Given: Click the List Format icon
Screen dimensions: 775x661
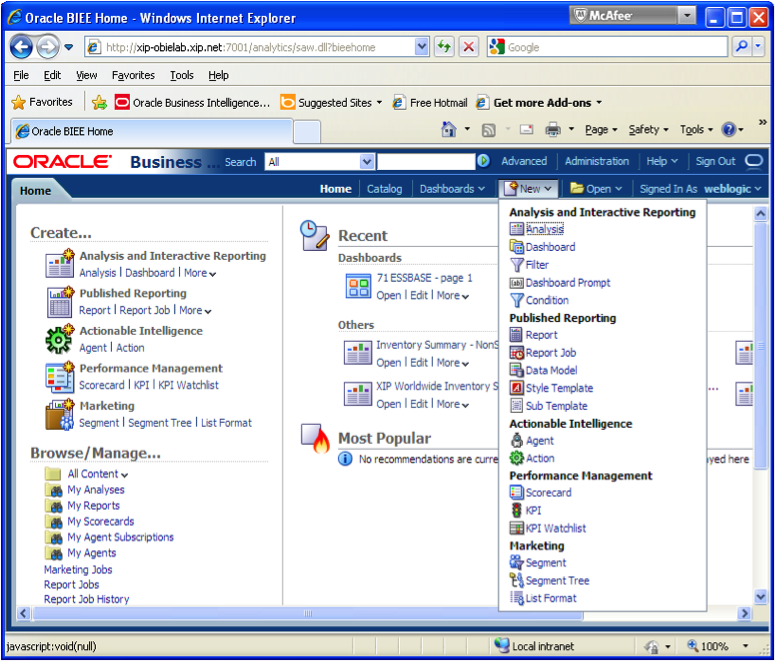Looking at the screenshot, I should [x=517, y=598].
